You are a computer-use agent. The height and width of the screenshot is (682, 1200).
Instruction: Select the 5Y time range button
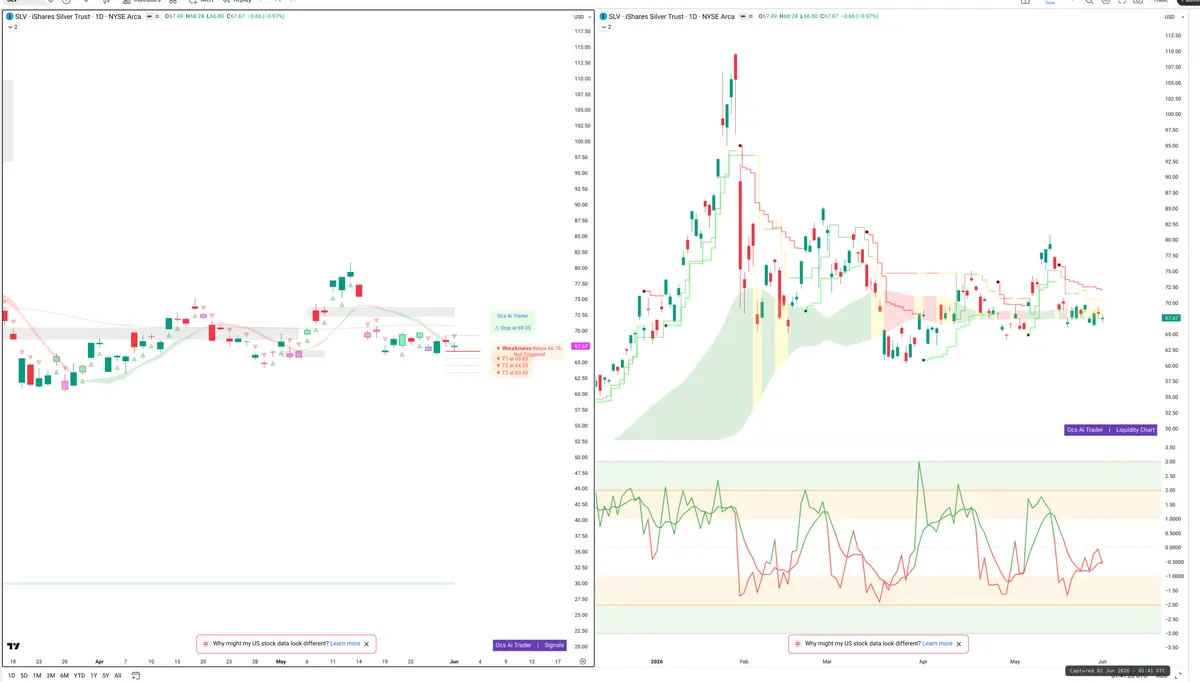105,676
